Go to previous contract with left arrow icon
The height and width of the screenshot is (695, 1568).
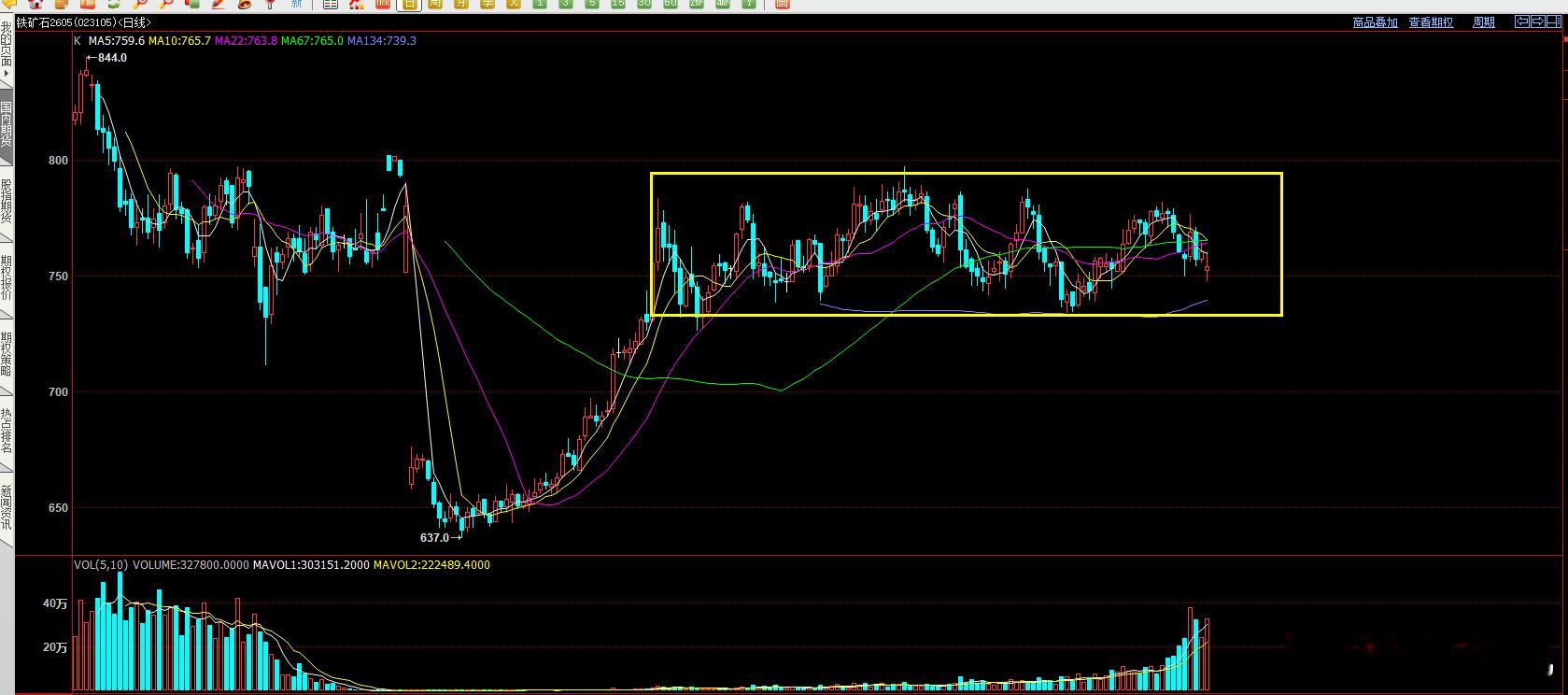1522,21
